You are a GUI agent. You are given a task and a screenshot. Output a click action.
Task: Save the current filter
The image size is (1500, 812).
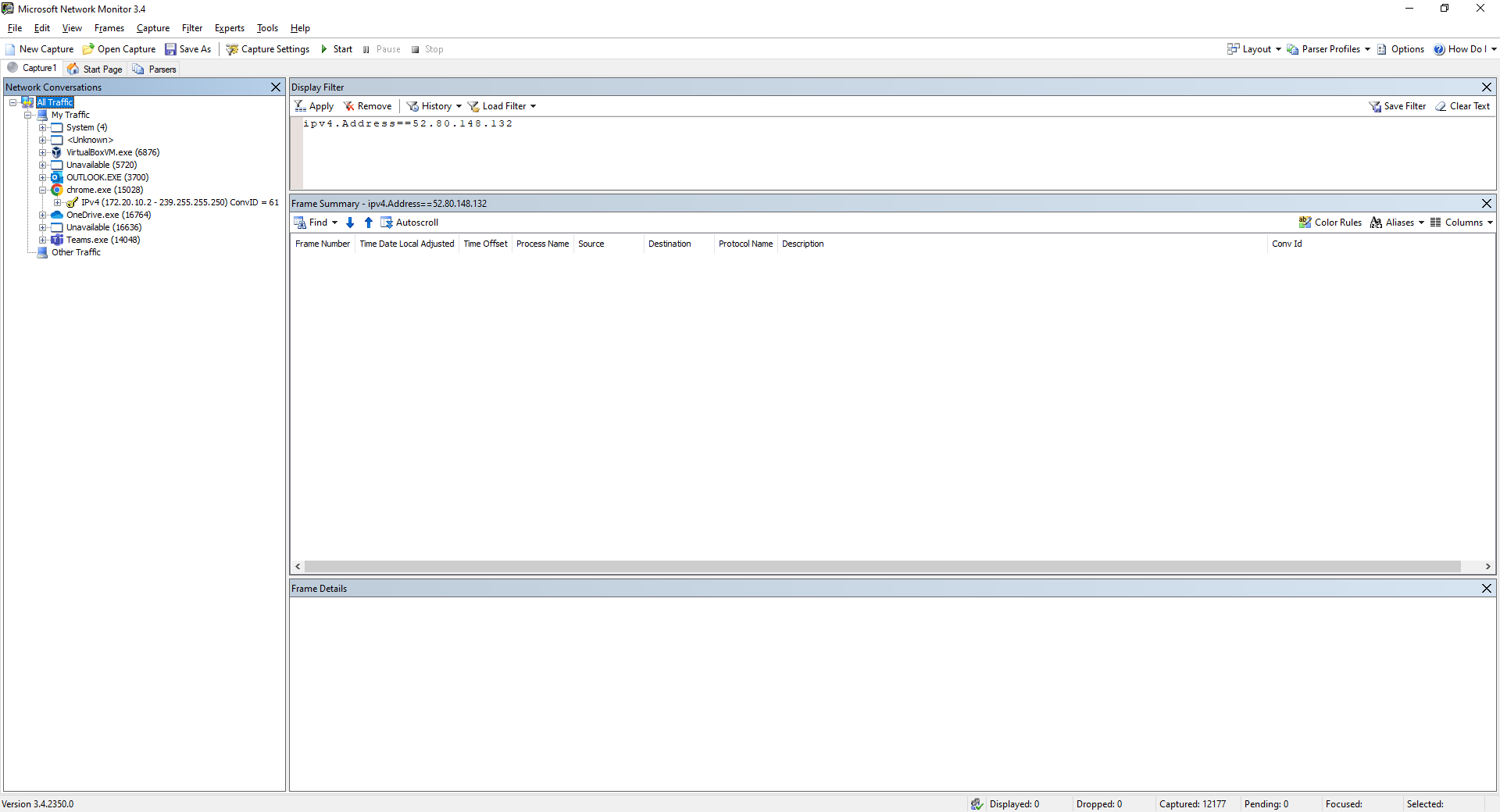(x=1398, y=105)
